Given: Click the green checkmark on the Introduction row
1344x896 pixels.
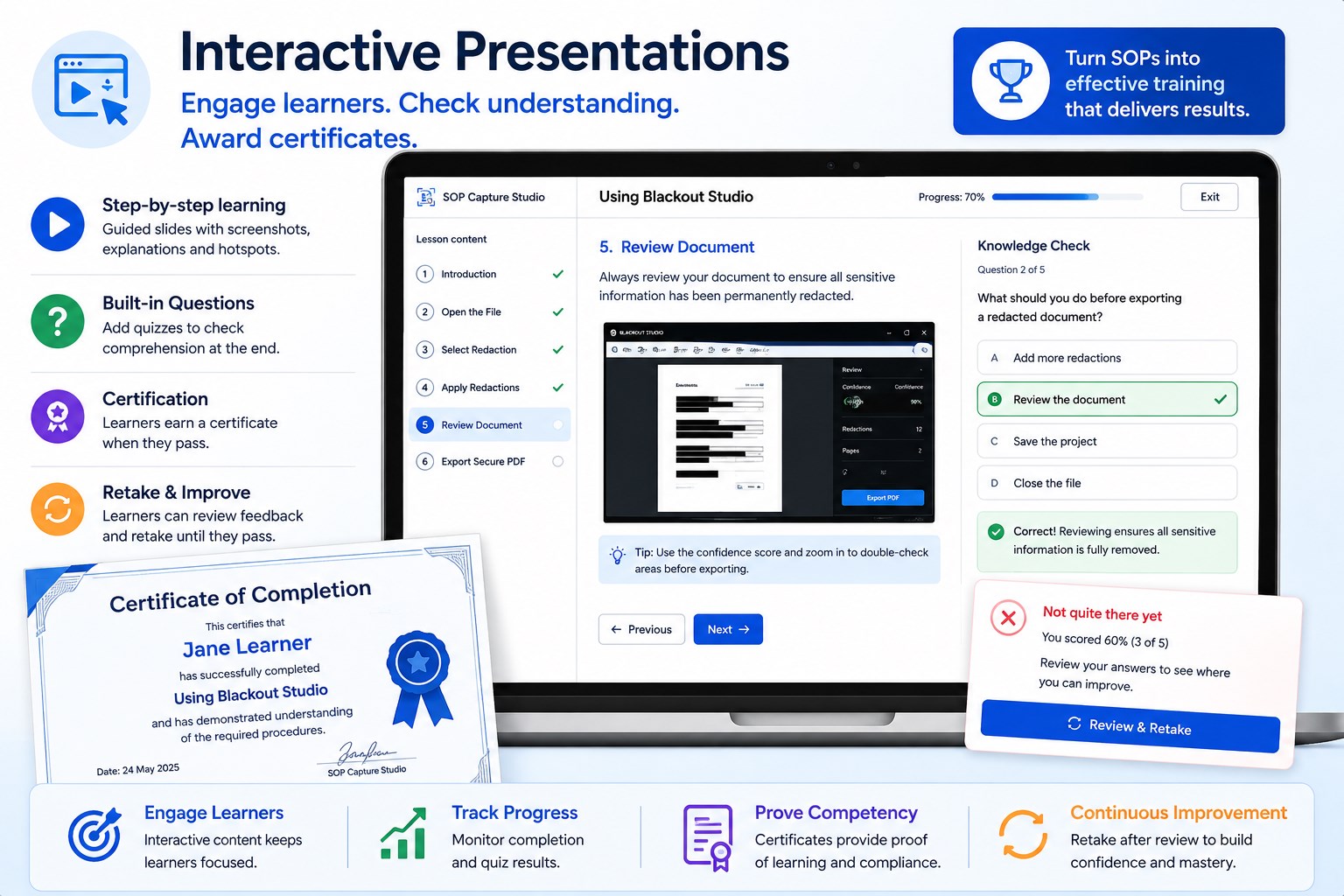Looking at the screenshot, I should tap(557, 274).
